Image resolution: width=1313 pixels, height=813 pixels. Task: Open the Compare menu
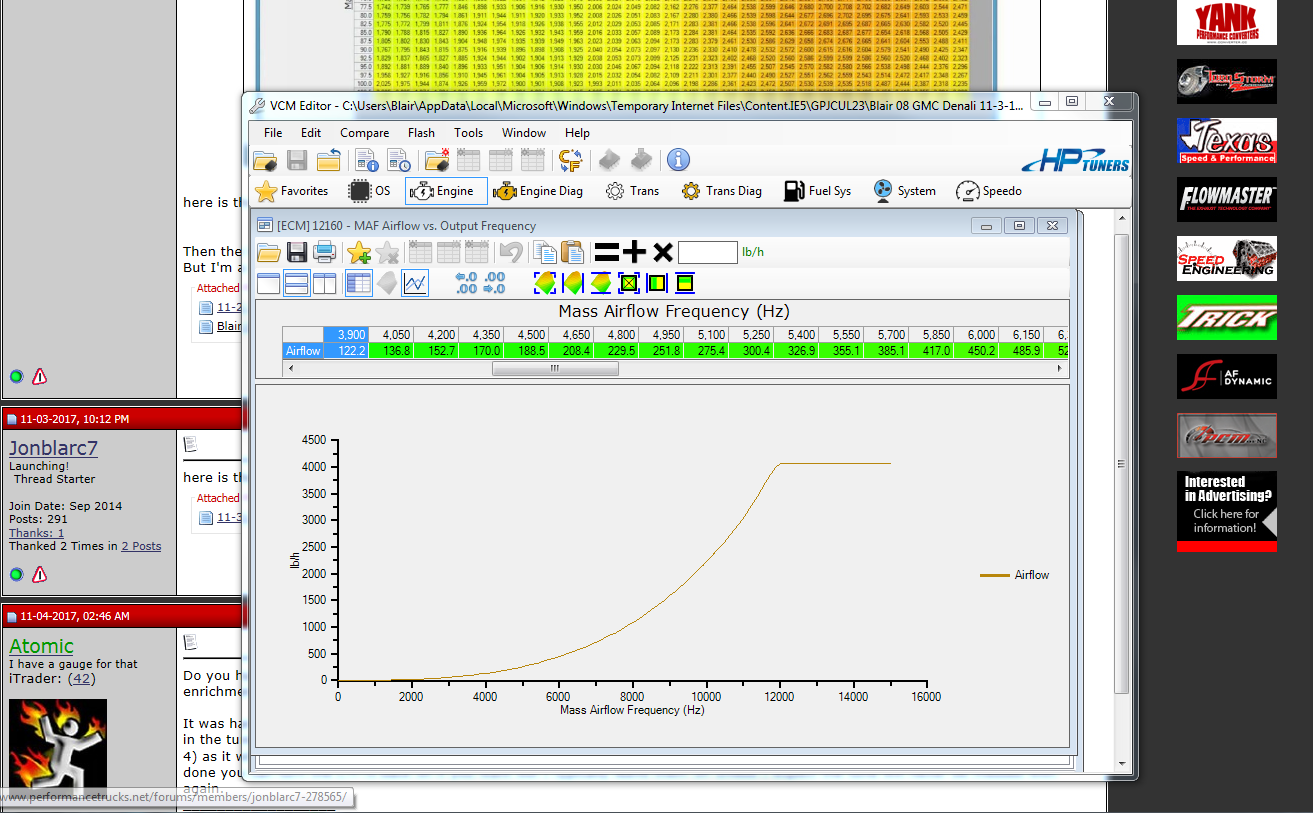click(364, 133)
